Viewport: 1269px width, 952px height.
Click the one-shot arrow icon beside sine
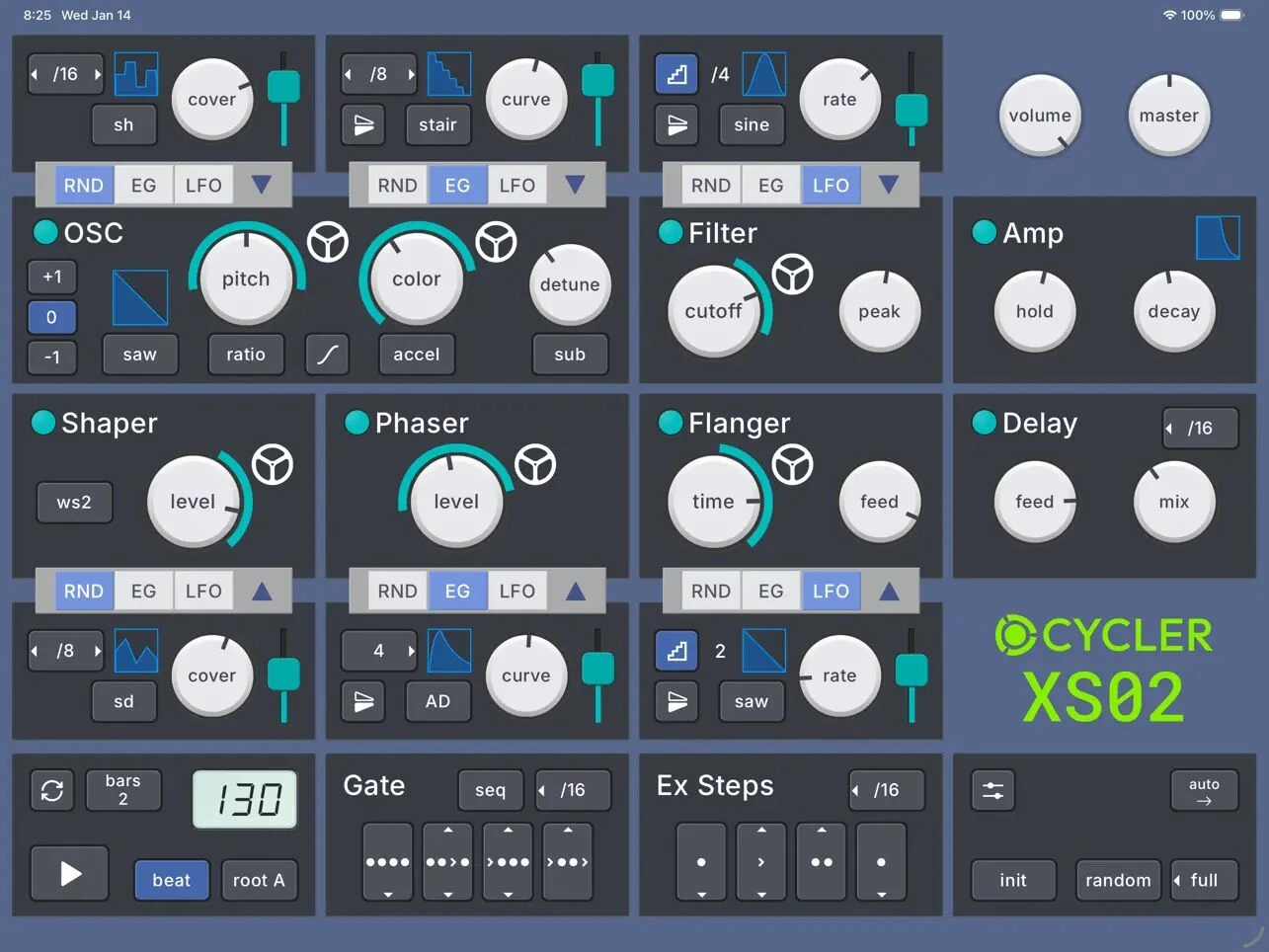[x=676, y=125]
